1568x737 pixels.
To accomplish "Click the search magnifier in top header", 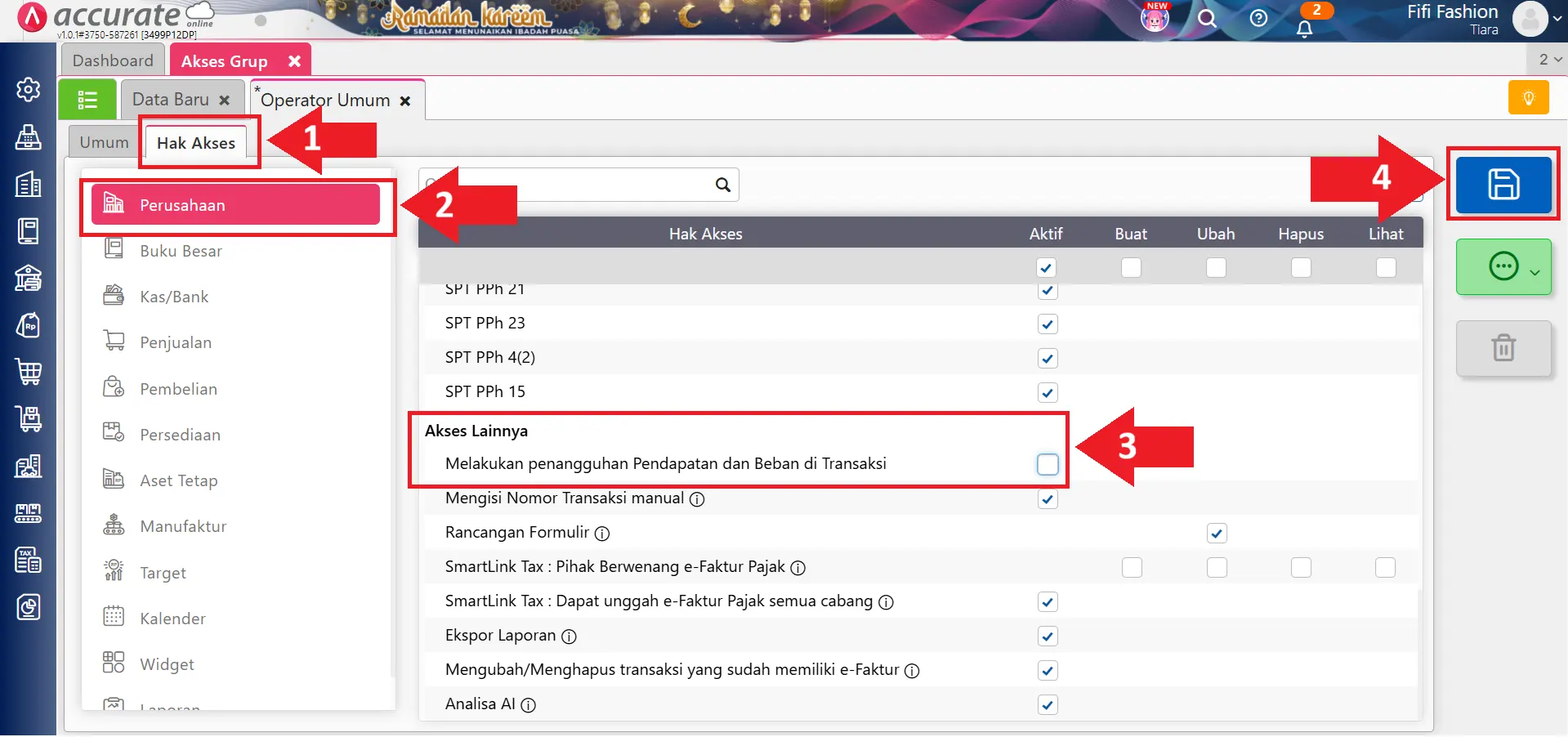I will [1207, 19].
